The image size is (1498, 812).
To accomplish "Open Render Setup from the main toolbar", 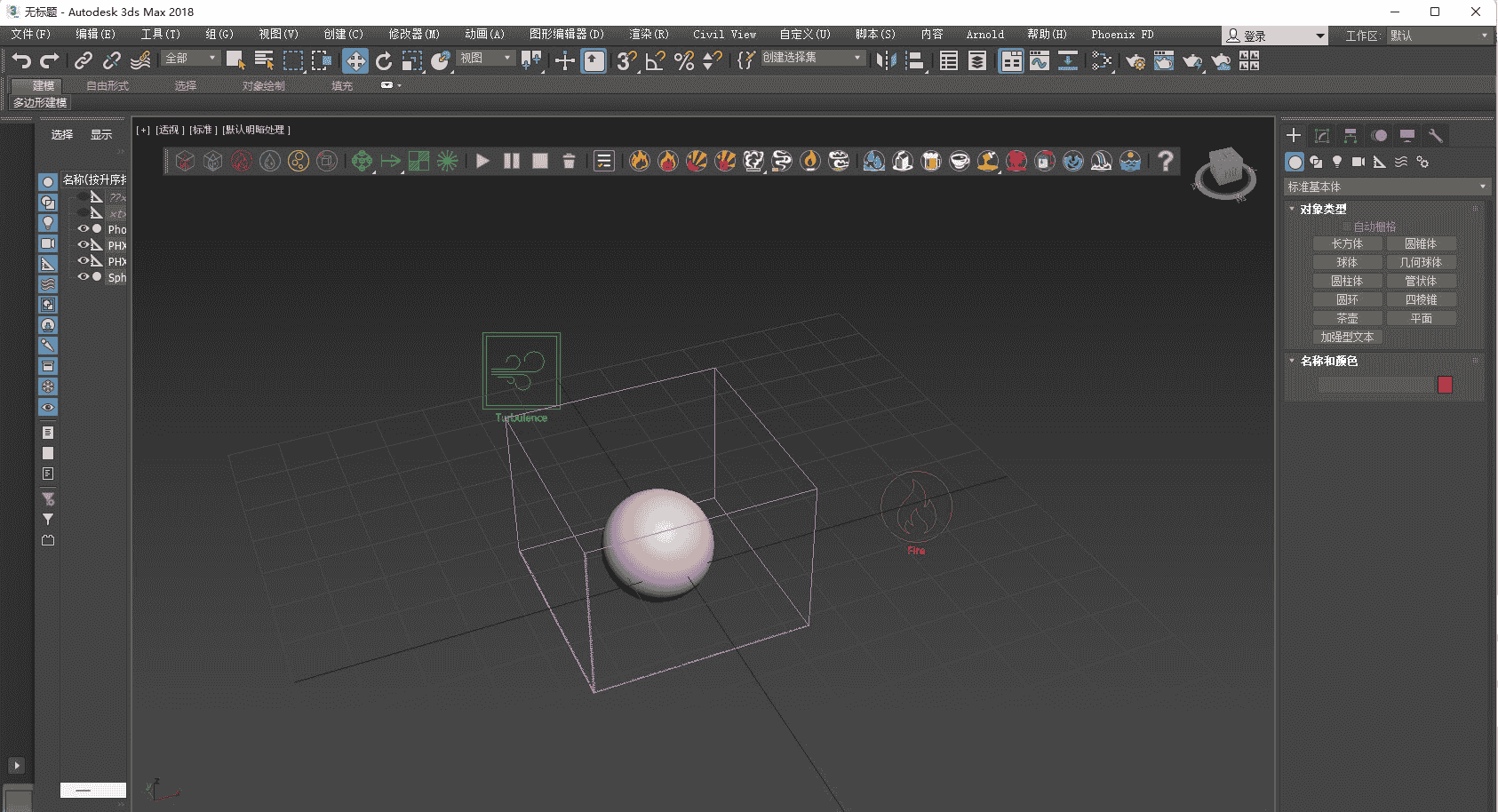I will click(x=1135, y=61).
